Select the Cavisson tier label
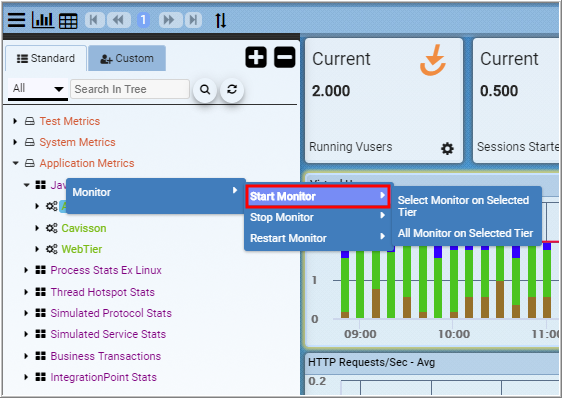 84,228
